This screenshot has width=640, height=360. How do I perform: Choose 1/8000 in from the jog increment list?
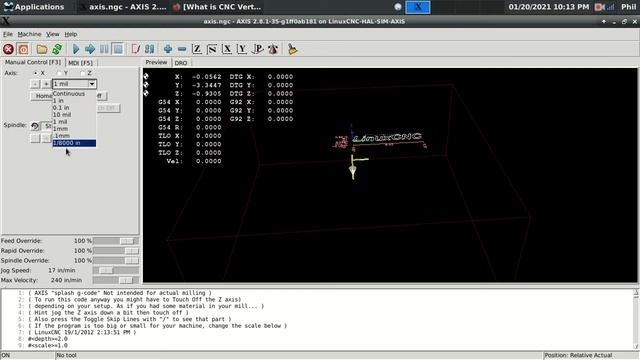tap(74, 143)
